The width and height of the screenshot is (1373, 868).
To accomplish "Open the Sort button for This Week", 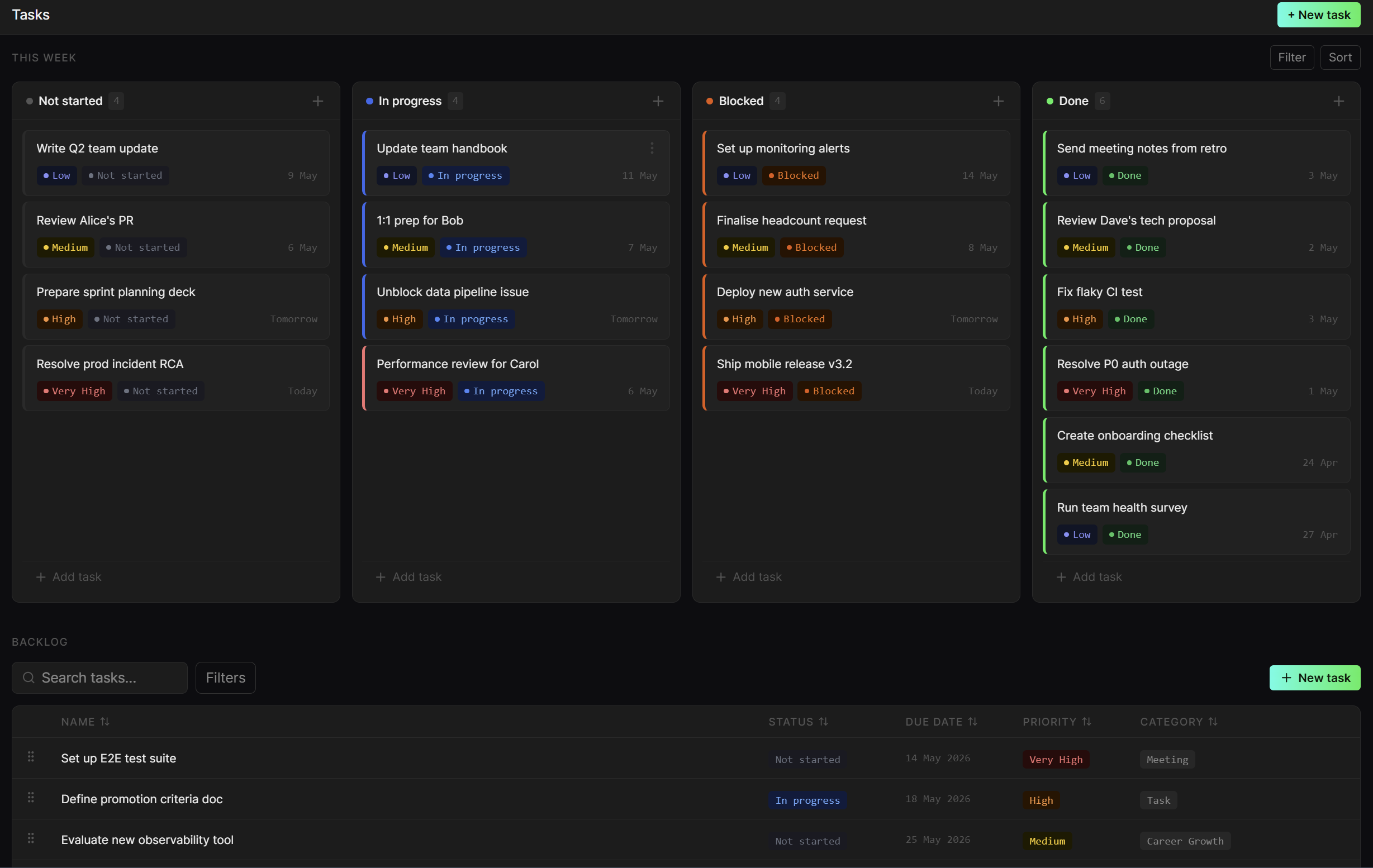I will [1340, 58].
